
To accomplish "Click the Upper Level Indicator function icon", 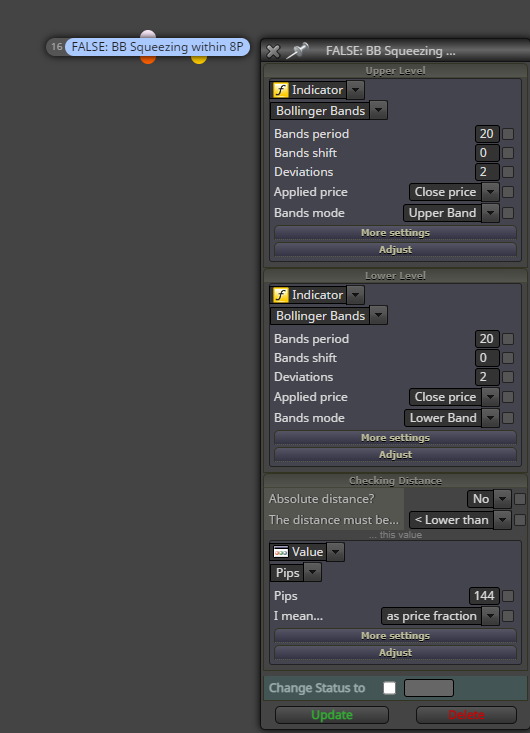I will pos(280,90).
